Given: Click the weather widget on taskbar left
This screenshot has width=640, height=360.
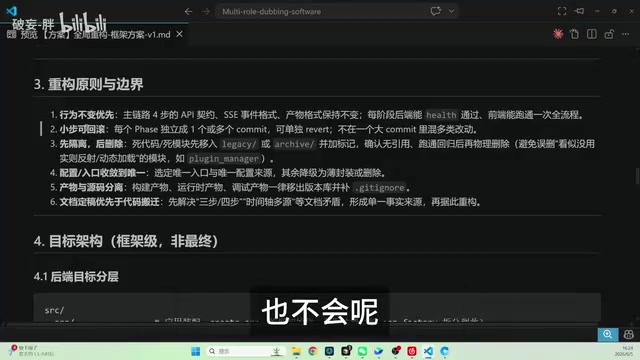Looking at the screenshot, I should tap(31, 351).
